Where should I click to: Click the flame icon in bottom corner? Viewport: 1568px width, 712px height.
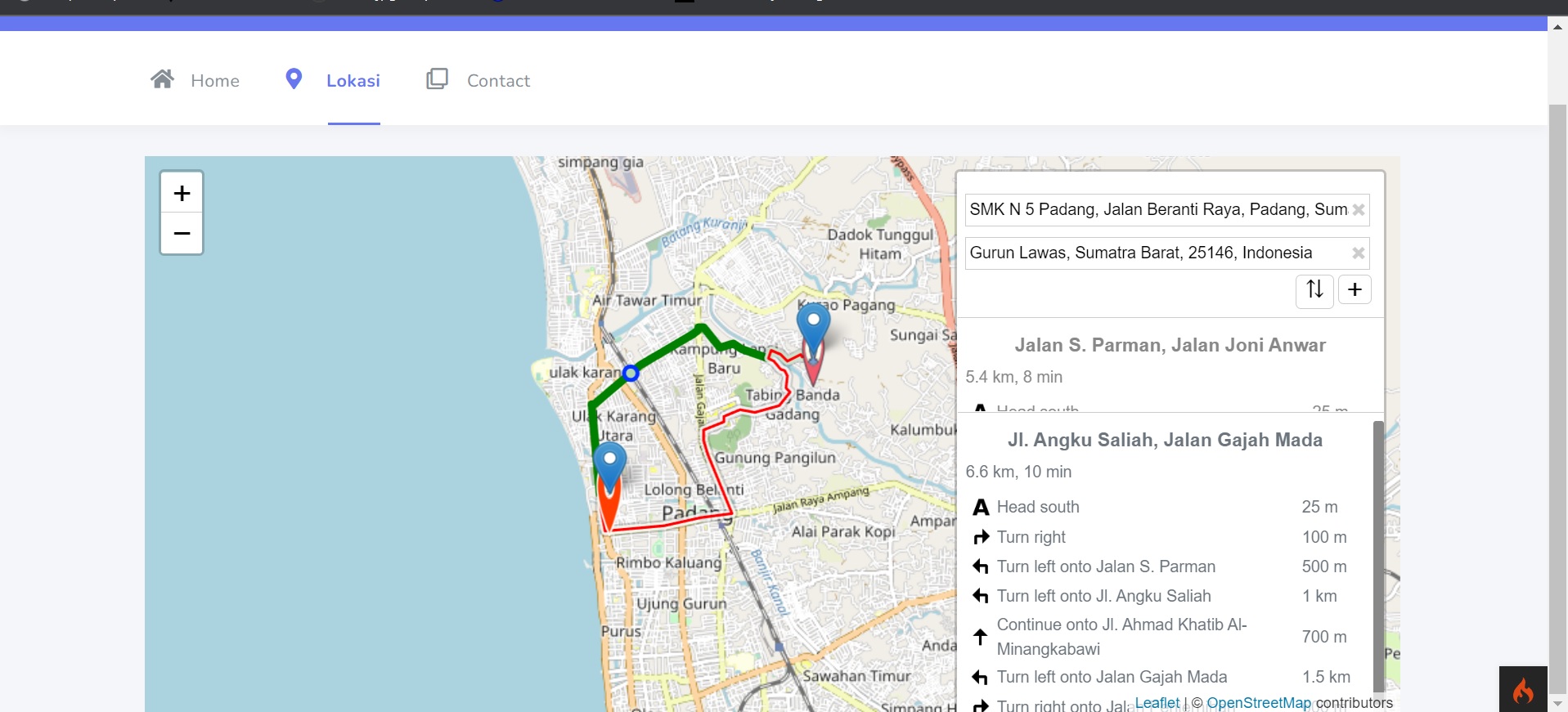(1522, 690)
